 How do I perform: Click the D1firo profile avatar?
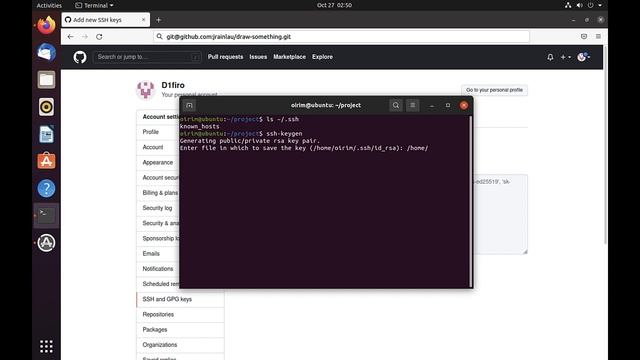click(145, 90)
